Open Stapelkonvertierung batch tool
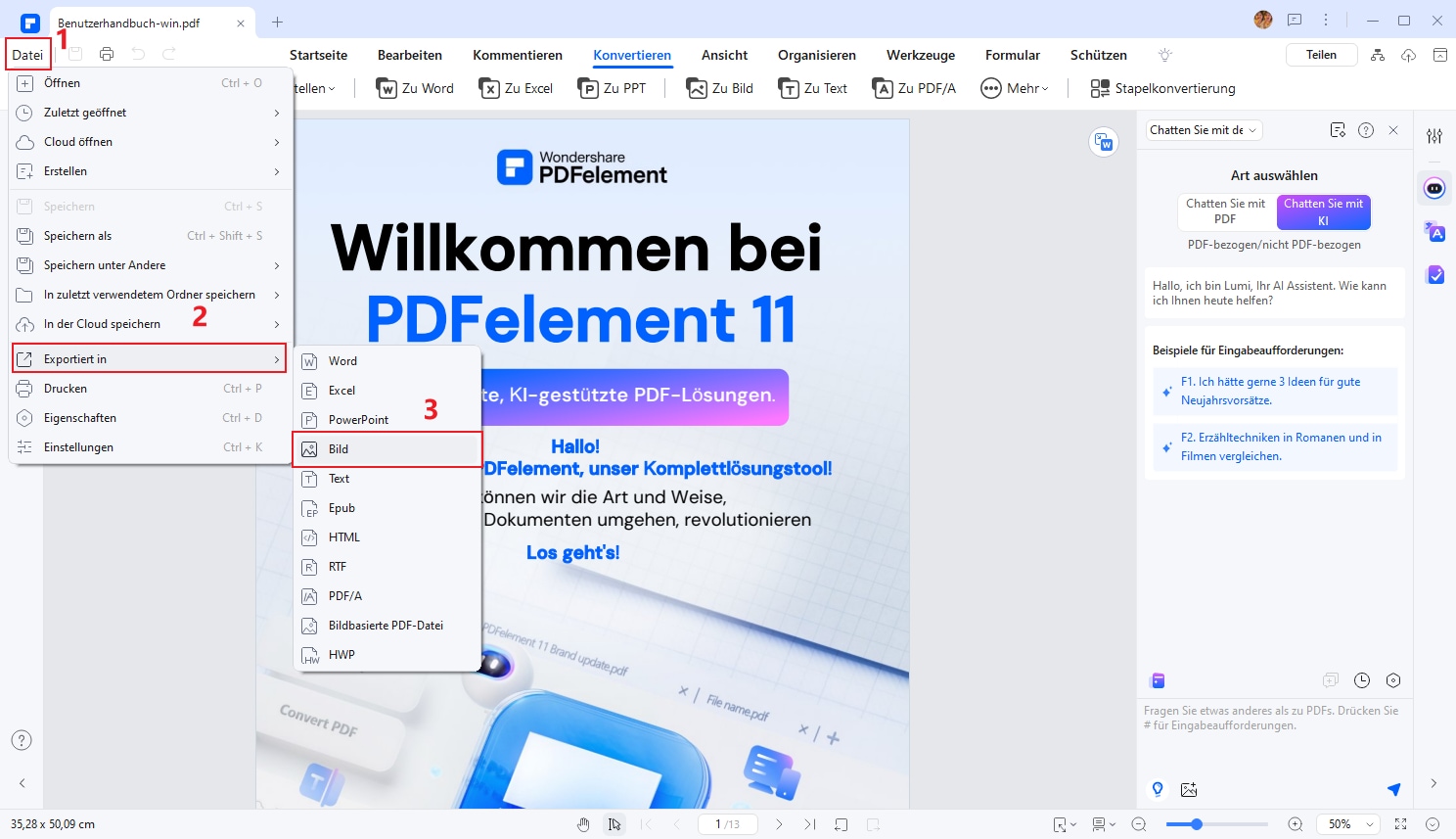The width and height of the screenshot is (1456, 839). (x=1163, y=88)
